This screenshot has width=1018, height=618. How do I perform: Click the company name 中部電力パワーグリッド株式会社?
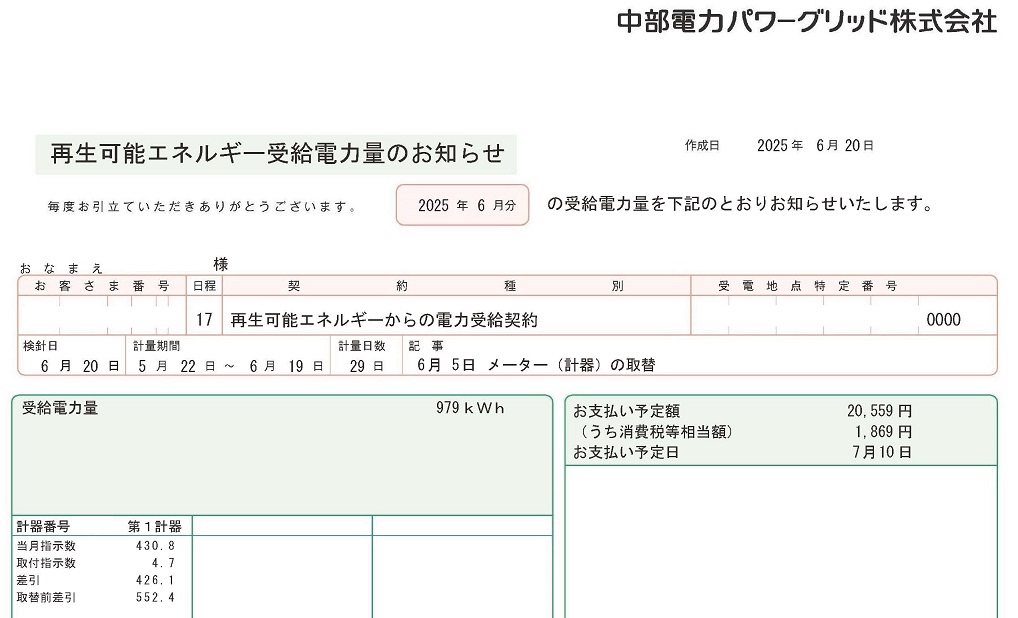coord(807,21)
